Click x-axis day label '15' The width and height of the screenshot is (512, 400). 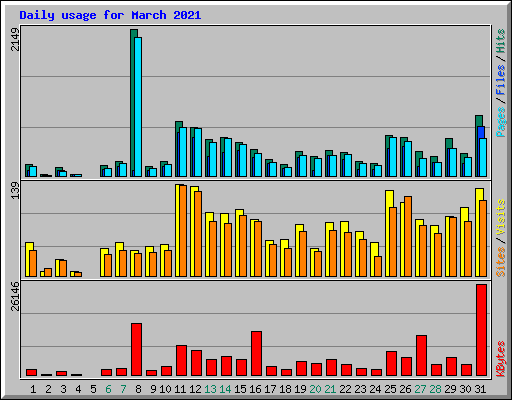tap(240, 389)
